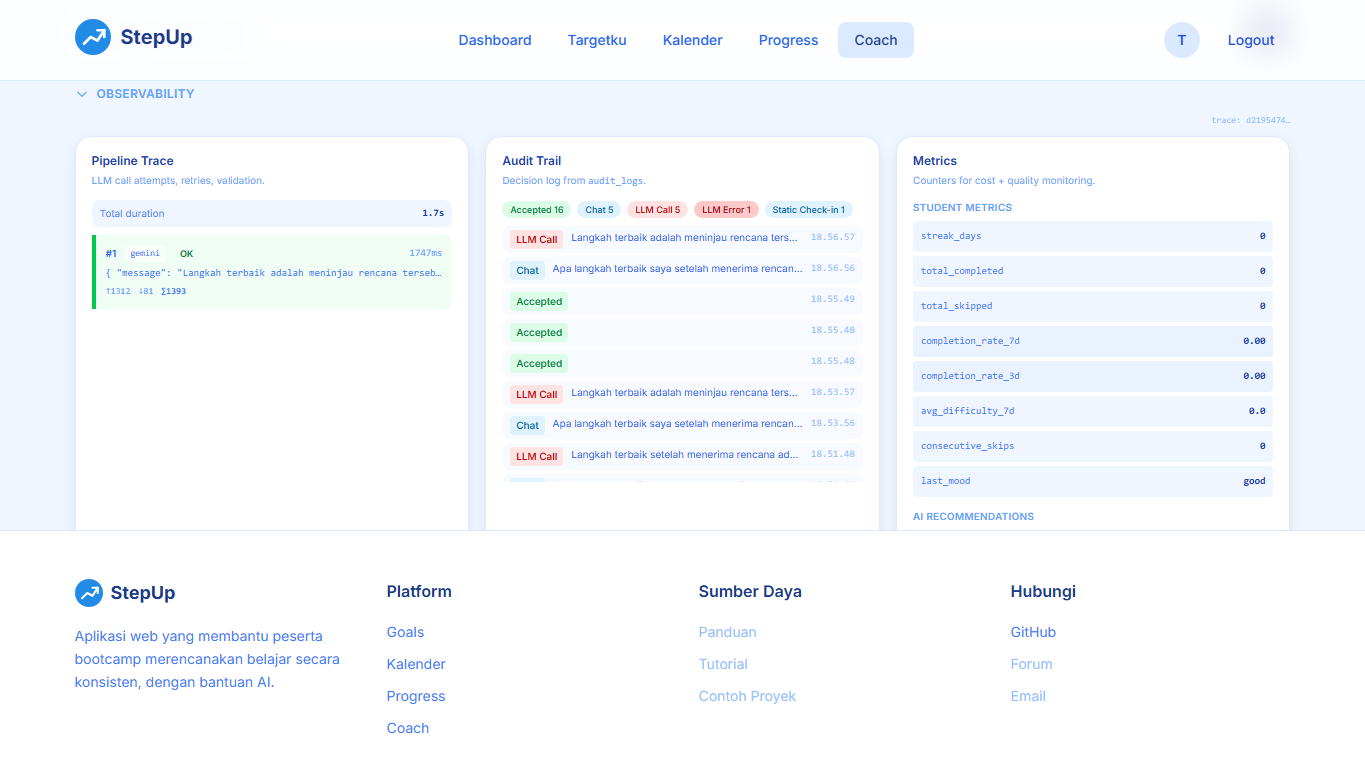Select the Coach navigation tab

point(876,40)
